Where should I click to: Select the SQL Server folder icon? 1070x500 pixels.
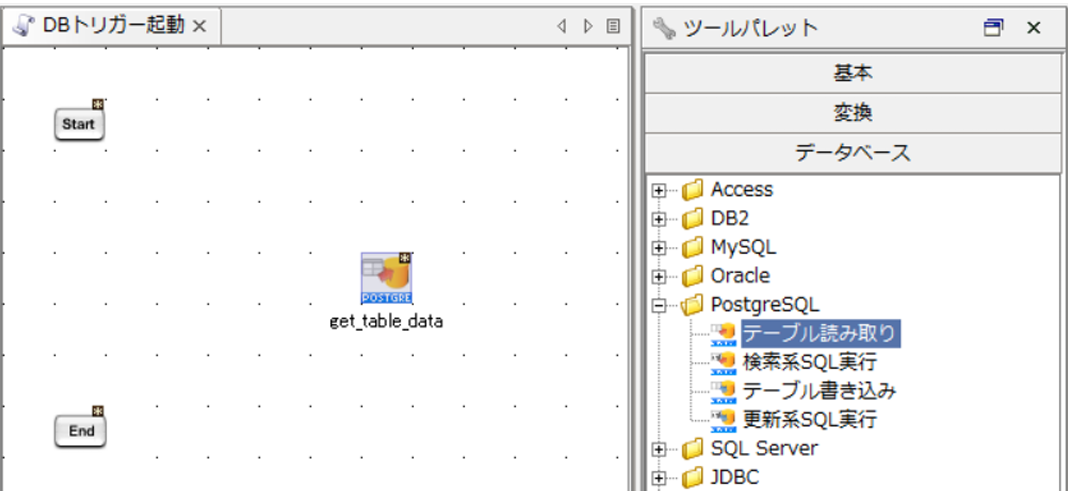[x=692, y=449]
